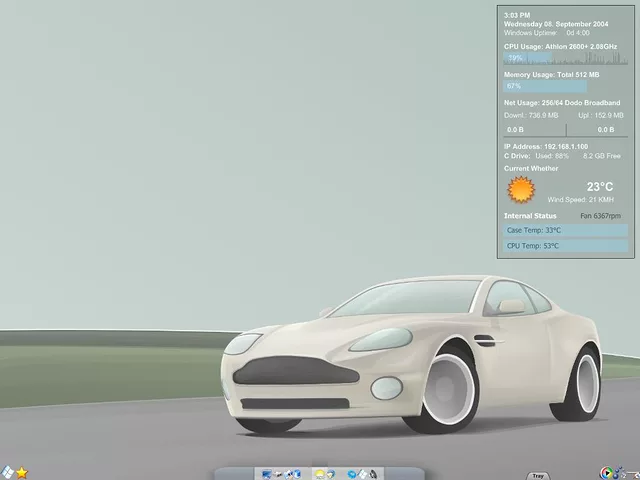
Task: Click 'Wind Speed: 21 KMH' text
Action: point(580,200)
